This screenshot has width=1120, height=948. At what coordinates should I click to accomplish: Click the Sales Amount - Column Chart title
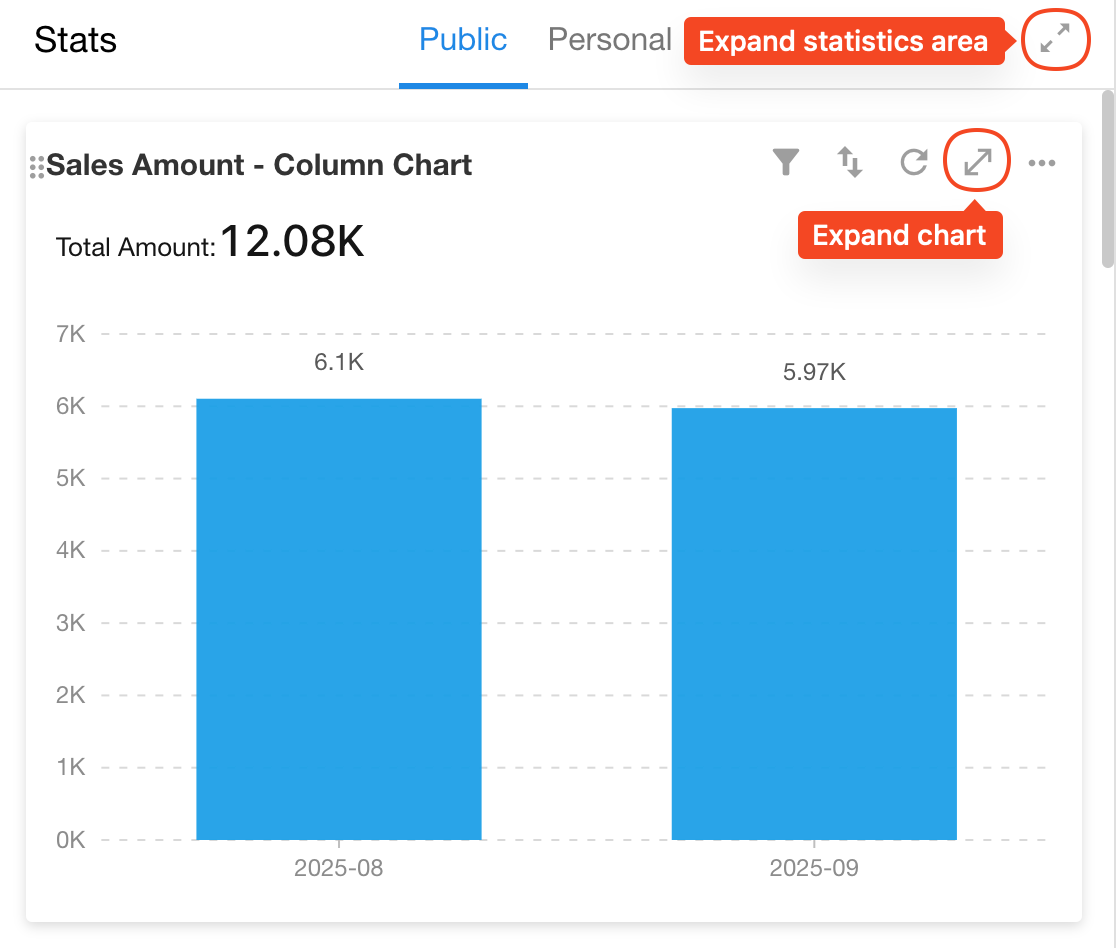(x=259, y=165)
